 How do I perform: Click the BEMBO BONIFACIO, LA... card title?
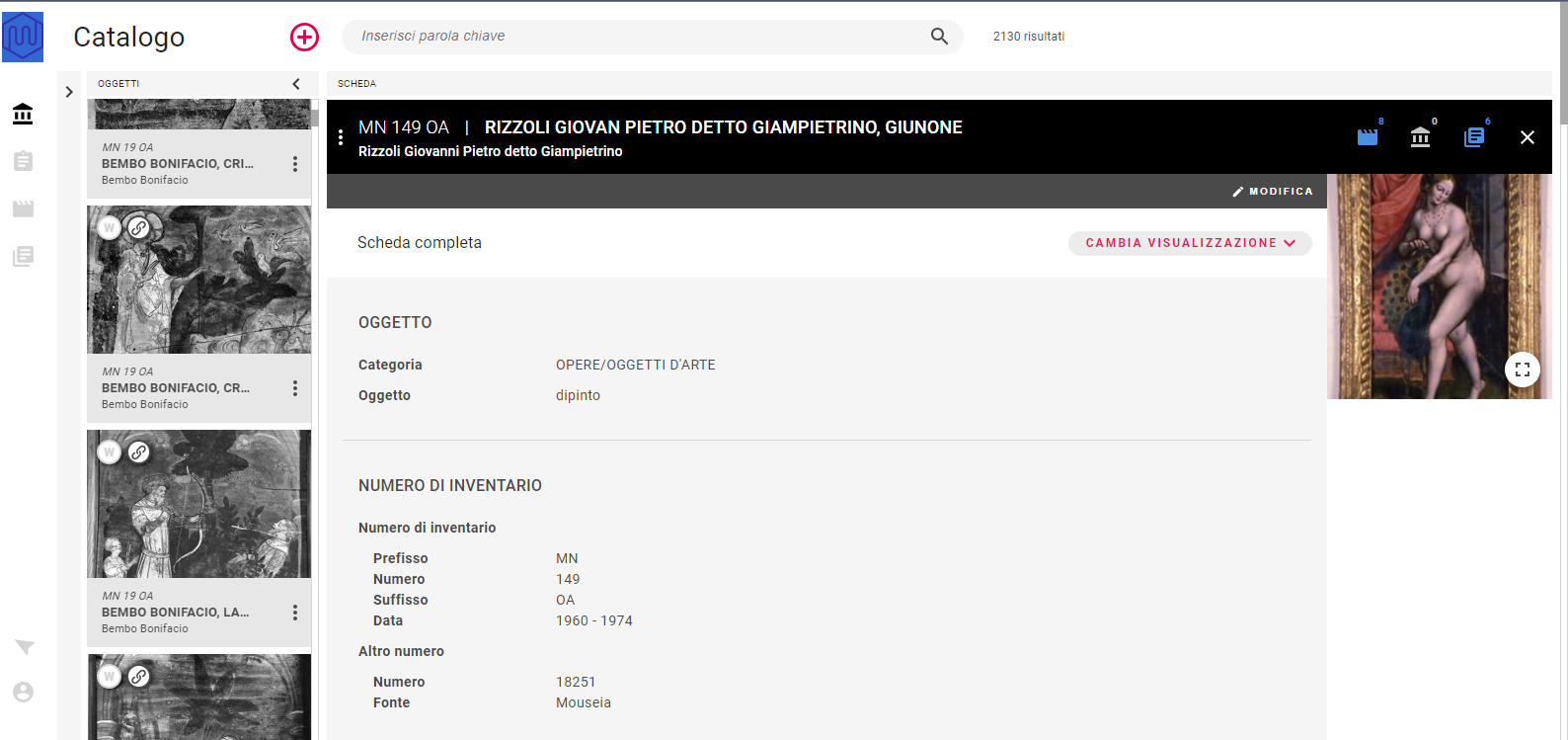(176, 613)
